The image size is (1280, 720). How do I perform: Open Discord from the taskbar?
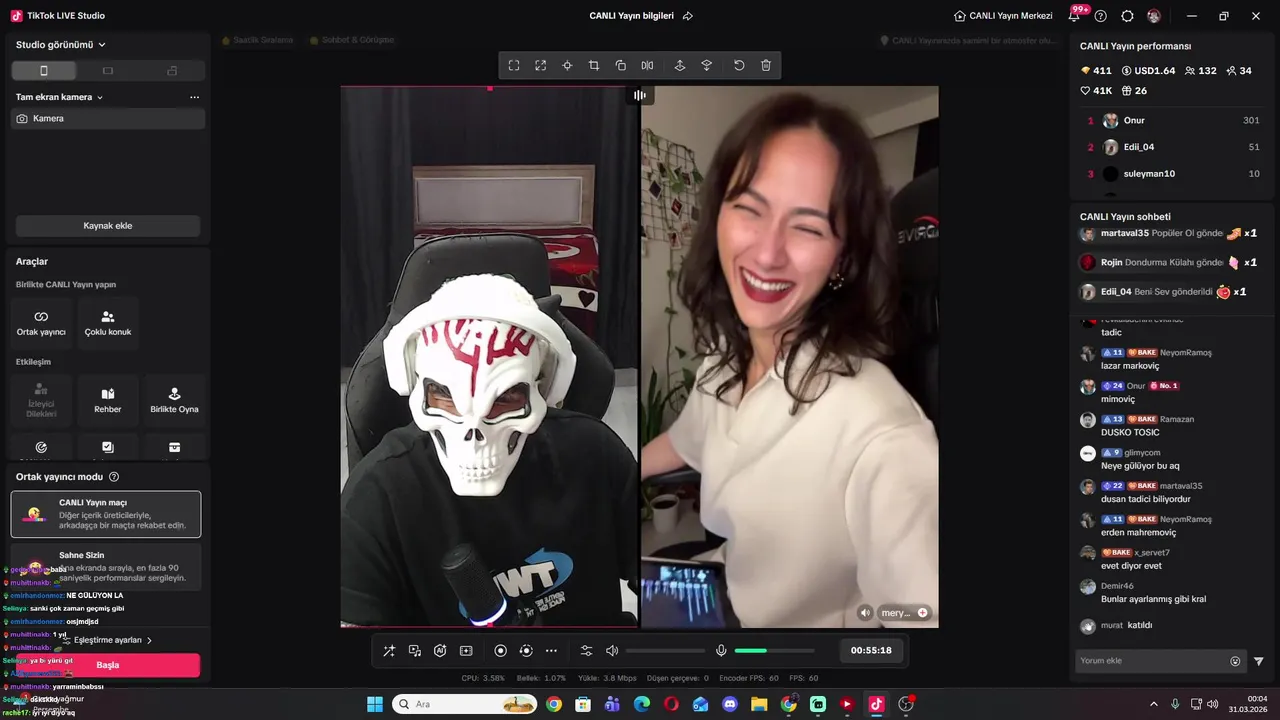click(730, 704)
